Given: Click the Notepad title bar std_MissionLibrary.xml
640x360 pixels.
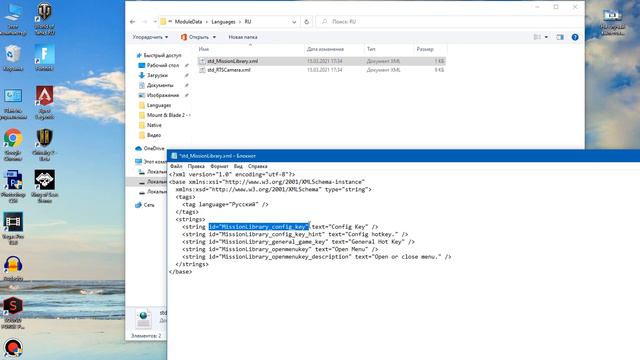Looking at the screenshot, I should coord(403,156).
